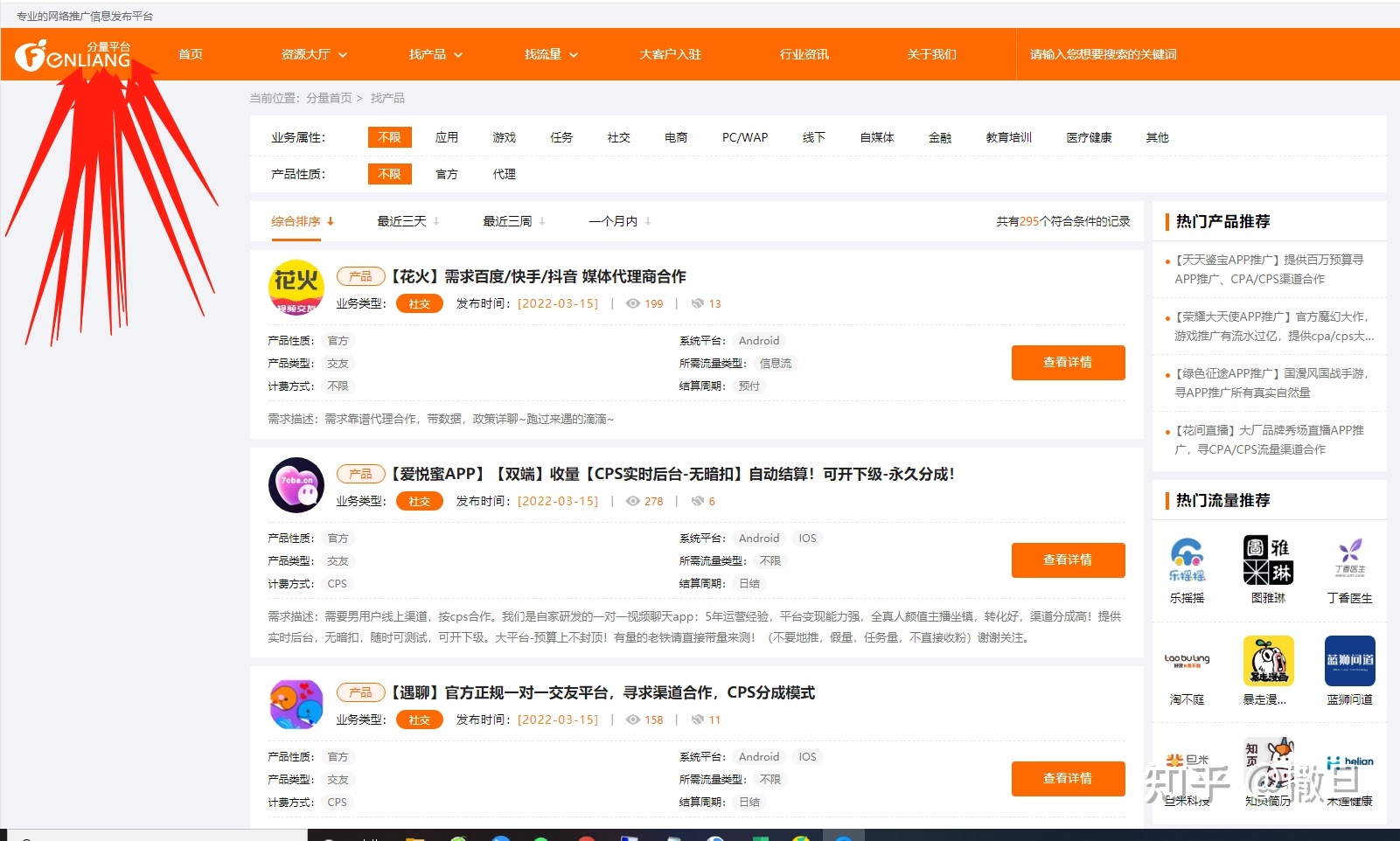Click the Fenliang site logo
Viewport: 1400px width, 841px height.
pyautogui.click(x=73, y=54)
